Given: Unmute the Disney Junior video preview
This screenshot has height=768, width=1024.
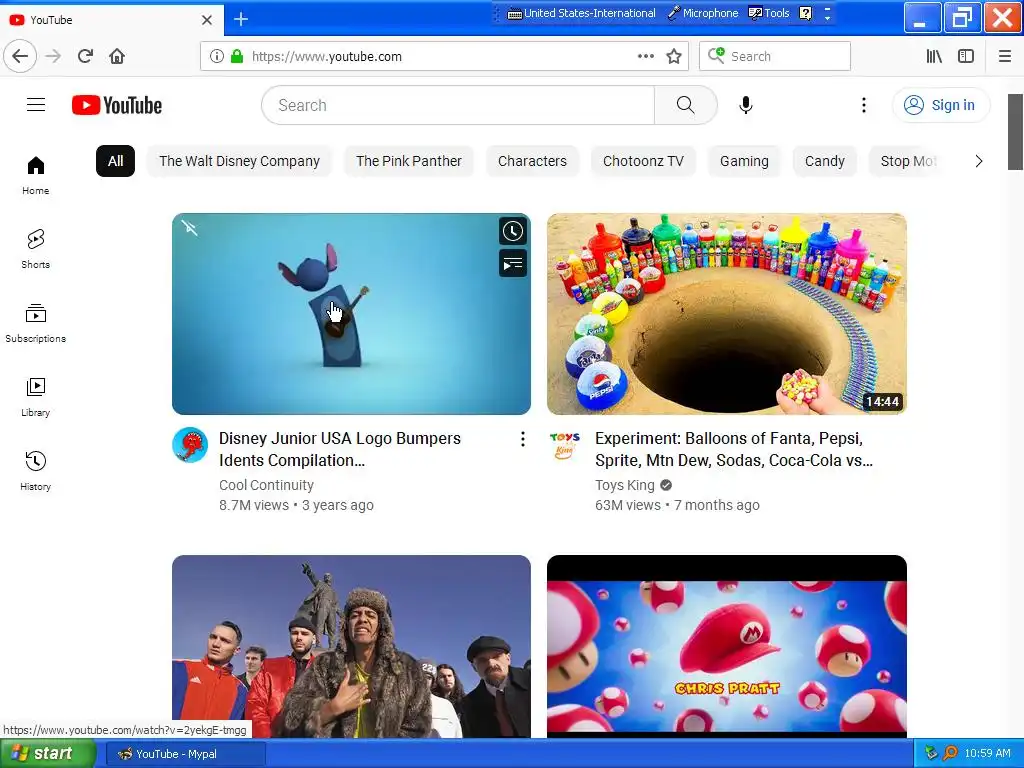Looking at the screenshot, I should pyautogui.click(x=189, y=228).
